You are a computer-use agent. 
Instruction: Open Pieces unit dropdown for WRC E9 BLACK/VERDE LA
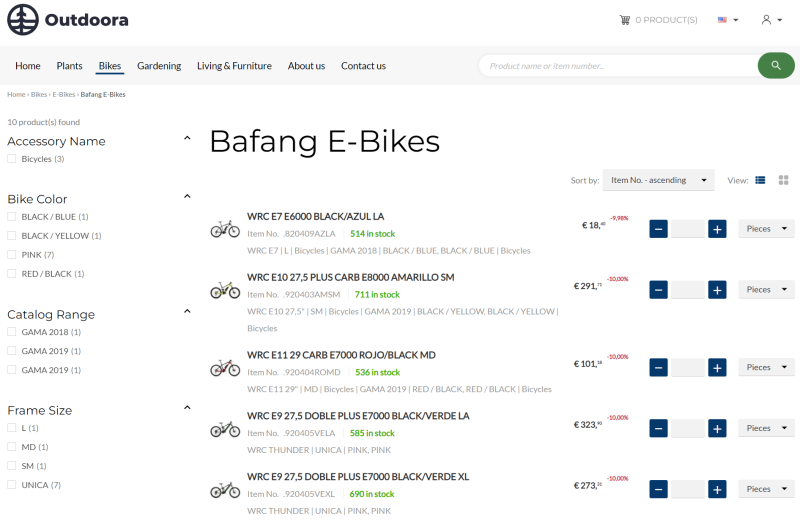(x=766, y=428)
